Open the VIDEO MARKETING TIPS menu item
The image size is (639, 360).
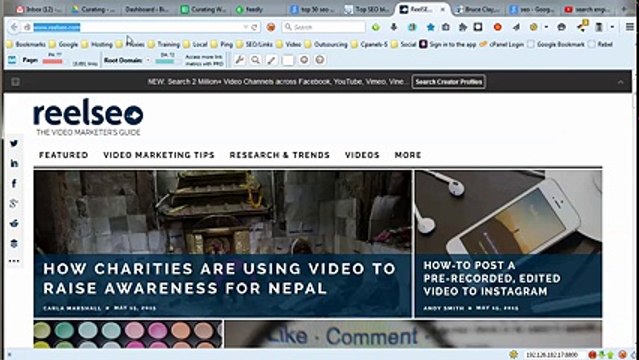click(x=159, y=155)
